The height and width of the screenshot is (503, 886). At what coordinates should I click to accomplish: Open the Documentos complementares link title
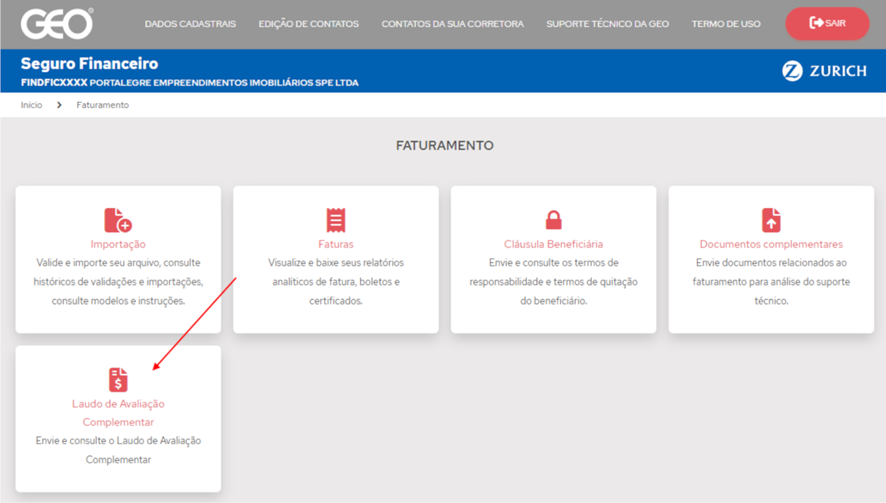click(771, 244)
